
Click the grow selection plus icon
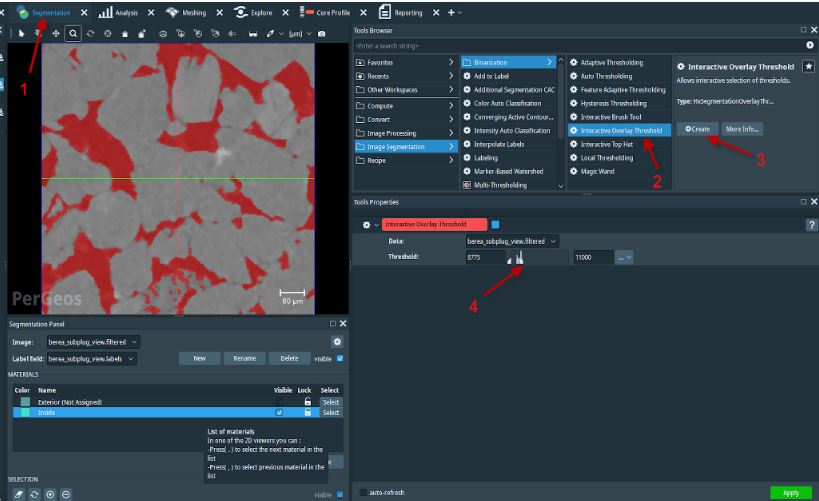pyautogui.click(x=50, y=494)
